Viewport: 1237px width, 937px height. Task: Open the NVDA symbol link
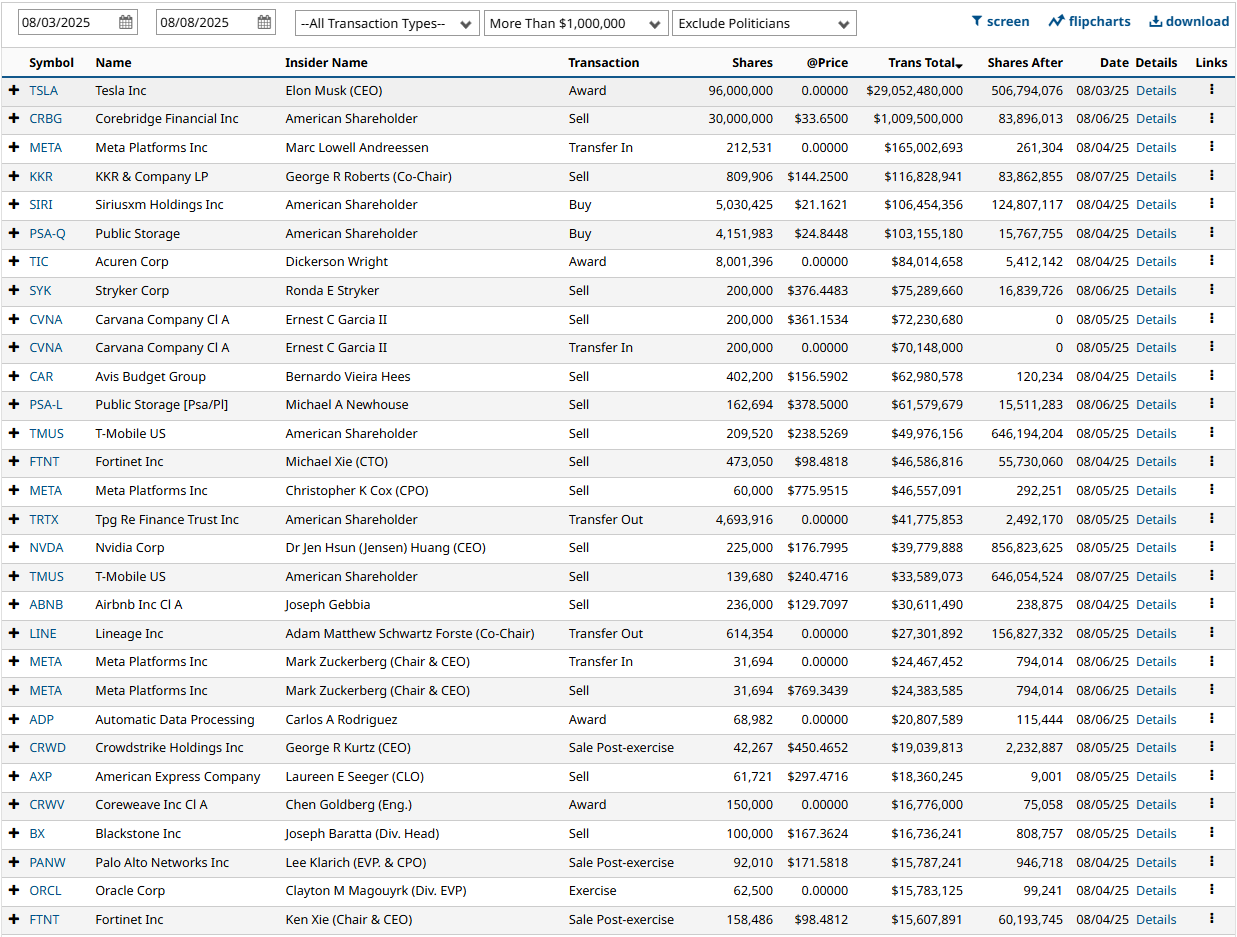46,547
